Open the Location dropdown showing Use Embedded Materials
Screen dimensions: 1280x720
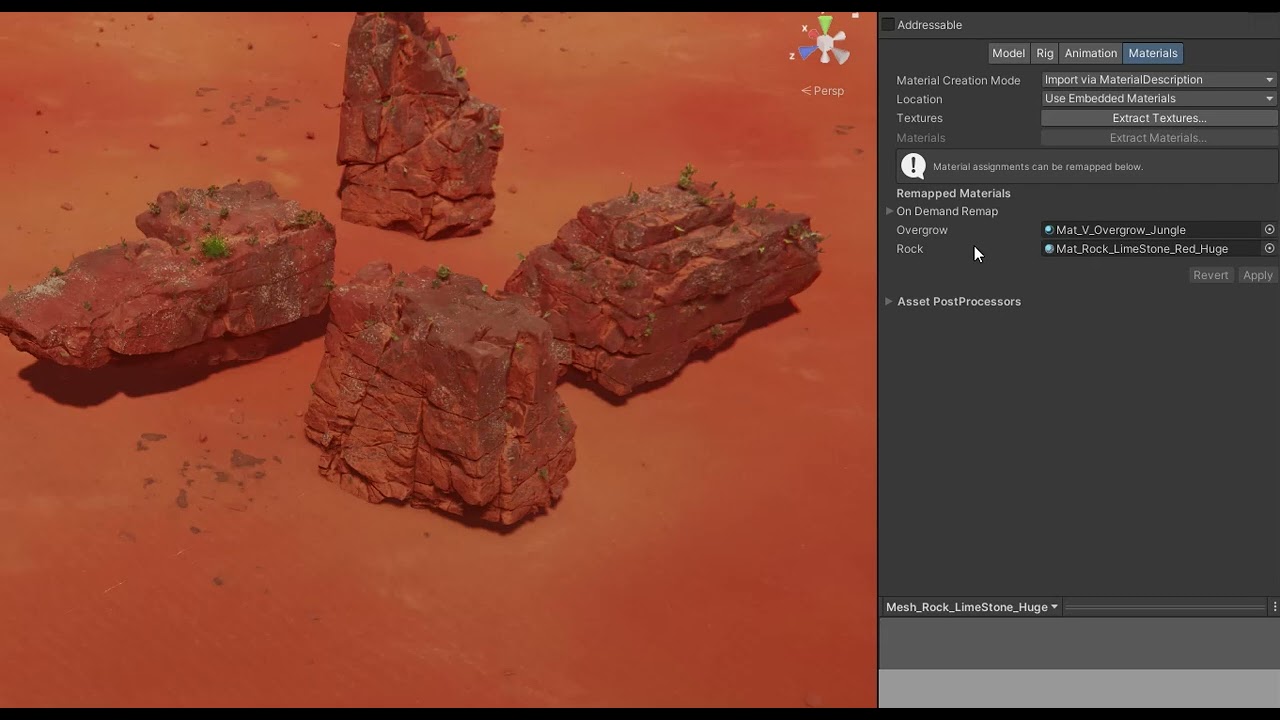point(1157,98)
